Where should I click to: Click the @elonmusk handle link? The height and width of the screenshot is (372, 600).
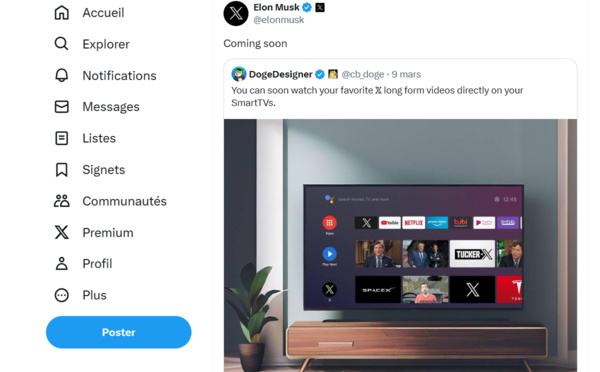click(279, 20)
